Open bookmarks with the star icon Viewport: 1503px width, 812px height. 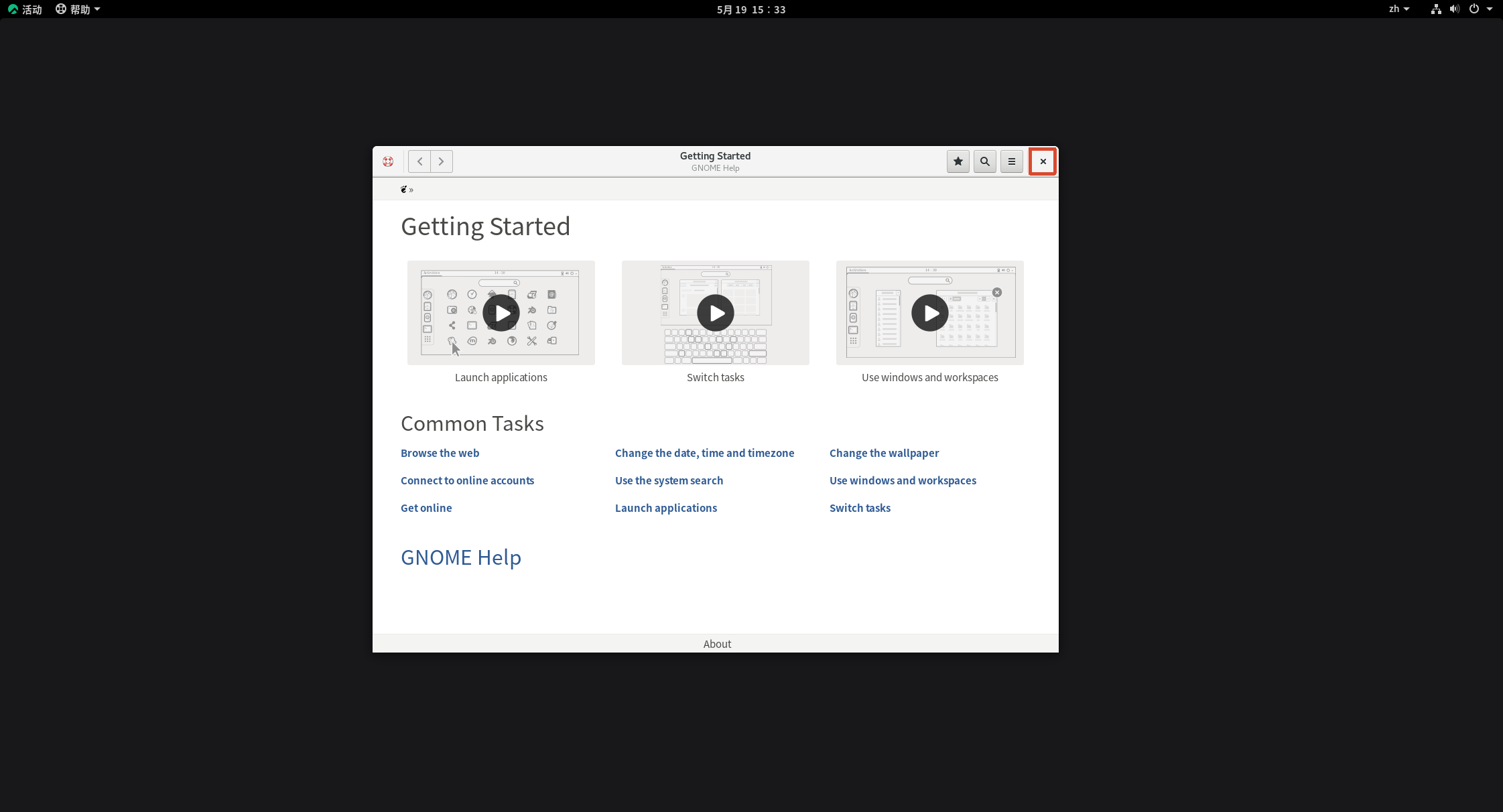(958, 161)
